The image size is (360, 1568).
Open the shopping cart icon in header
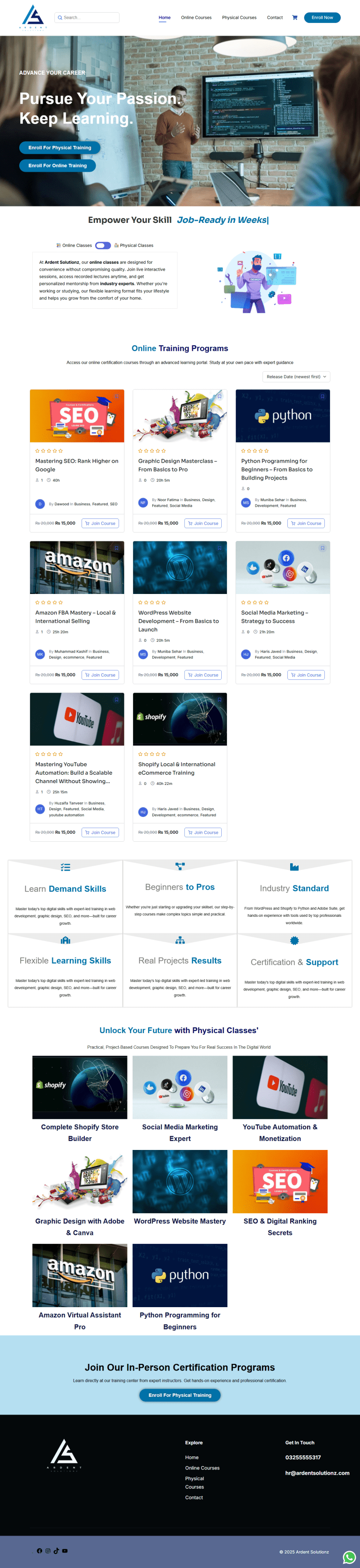[295, 18]
